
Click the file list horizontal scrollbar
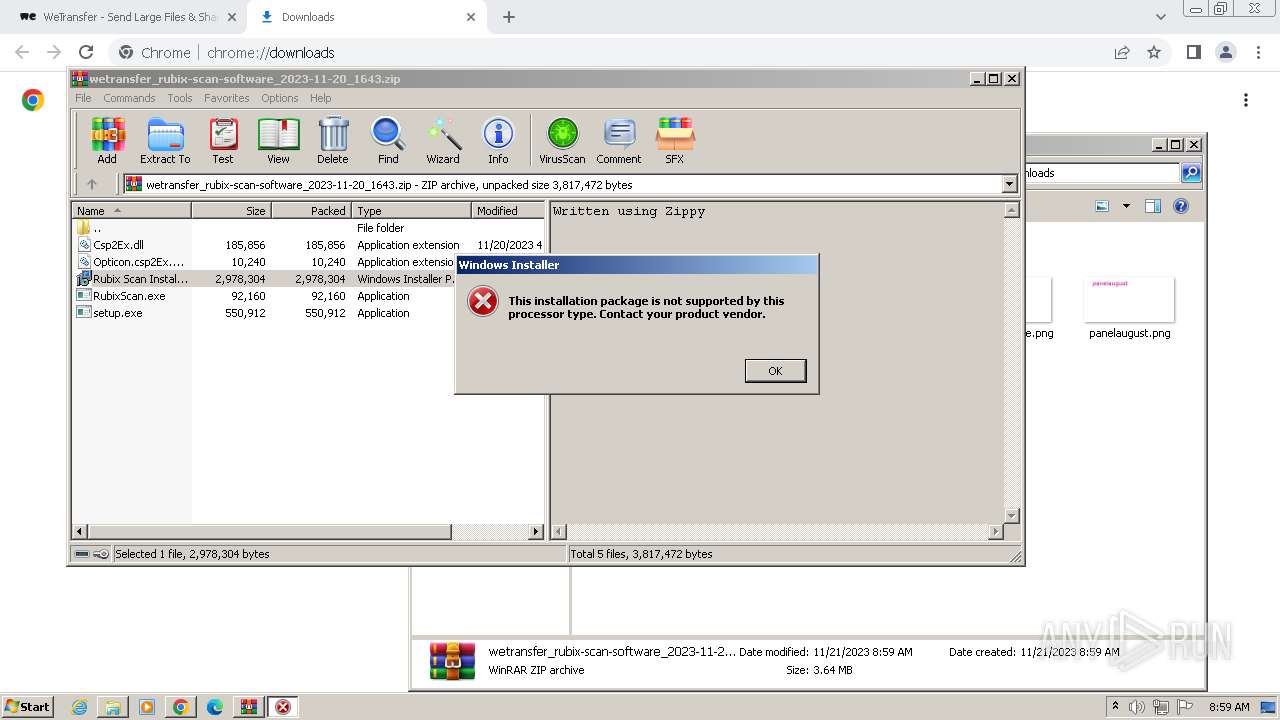click(270, 532)
